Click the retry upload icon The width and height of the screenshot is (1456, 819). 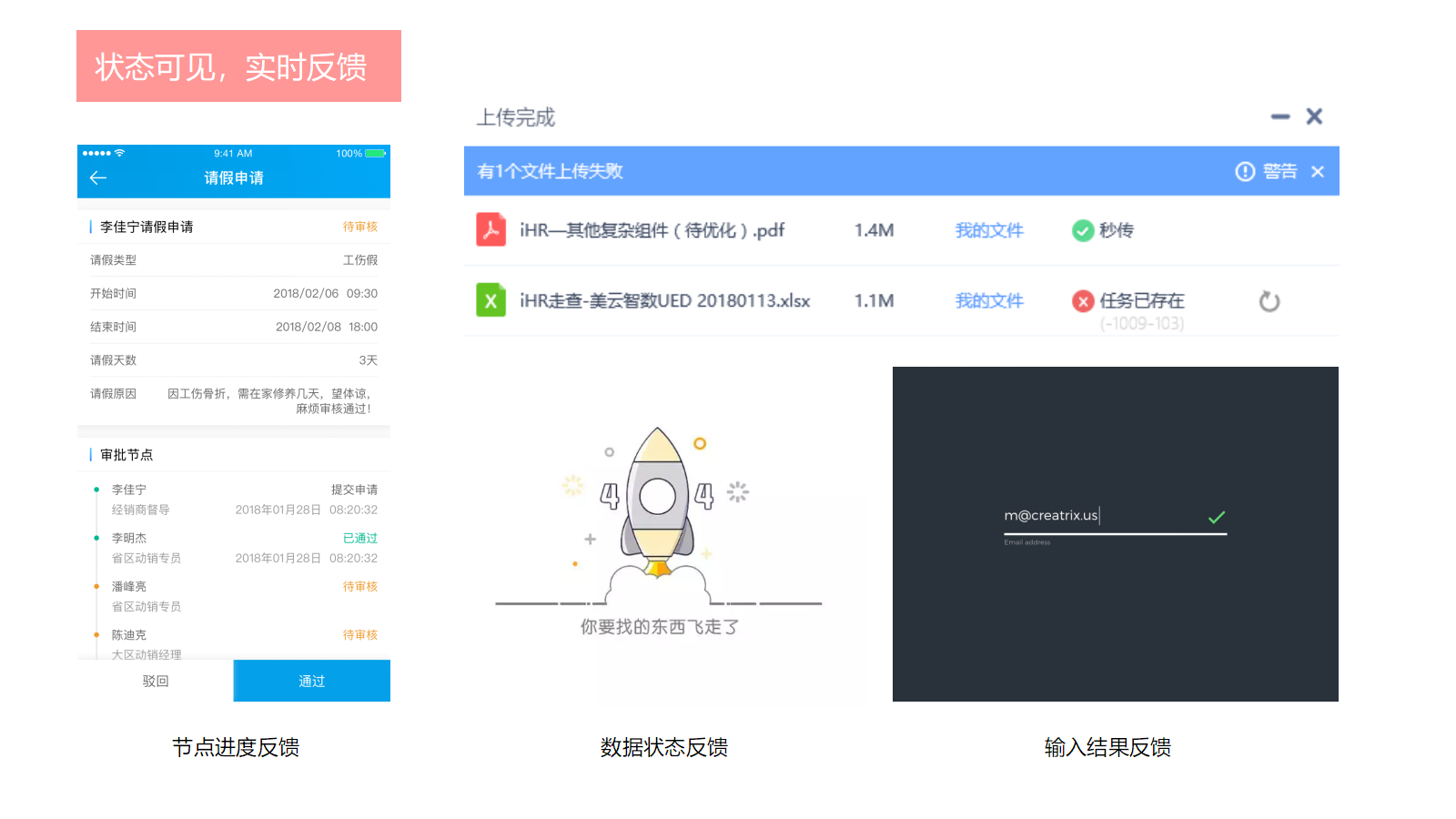[1269, 301]
